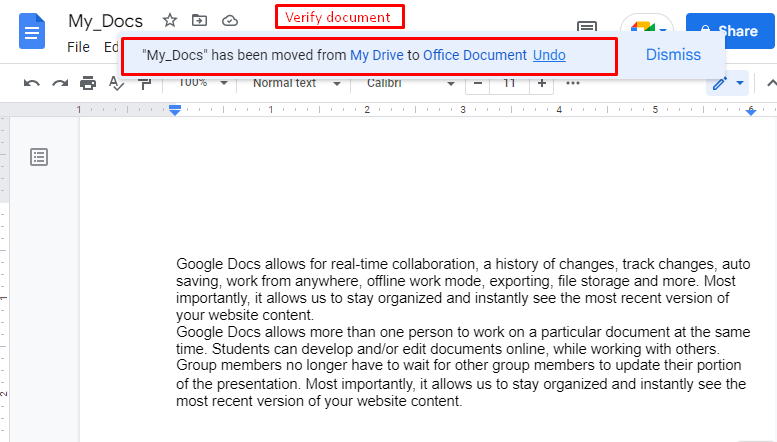This screenshot has height=442, width=777.
Task: Hide the menus with the chevron
Action: click(771, 83)
